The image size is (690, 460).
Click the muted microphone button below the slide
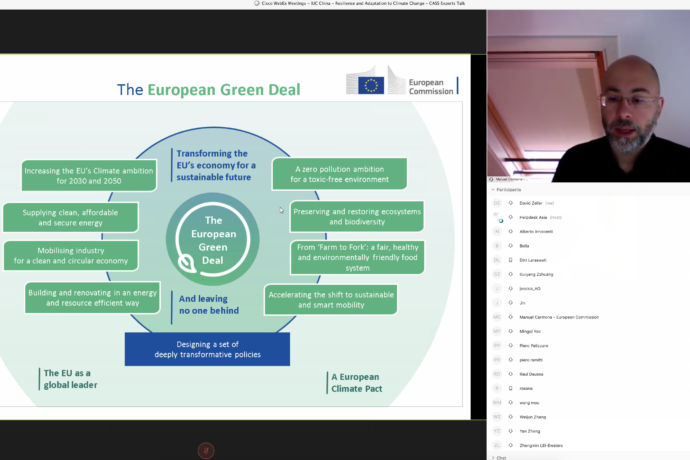coord(206,450)
